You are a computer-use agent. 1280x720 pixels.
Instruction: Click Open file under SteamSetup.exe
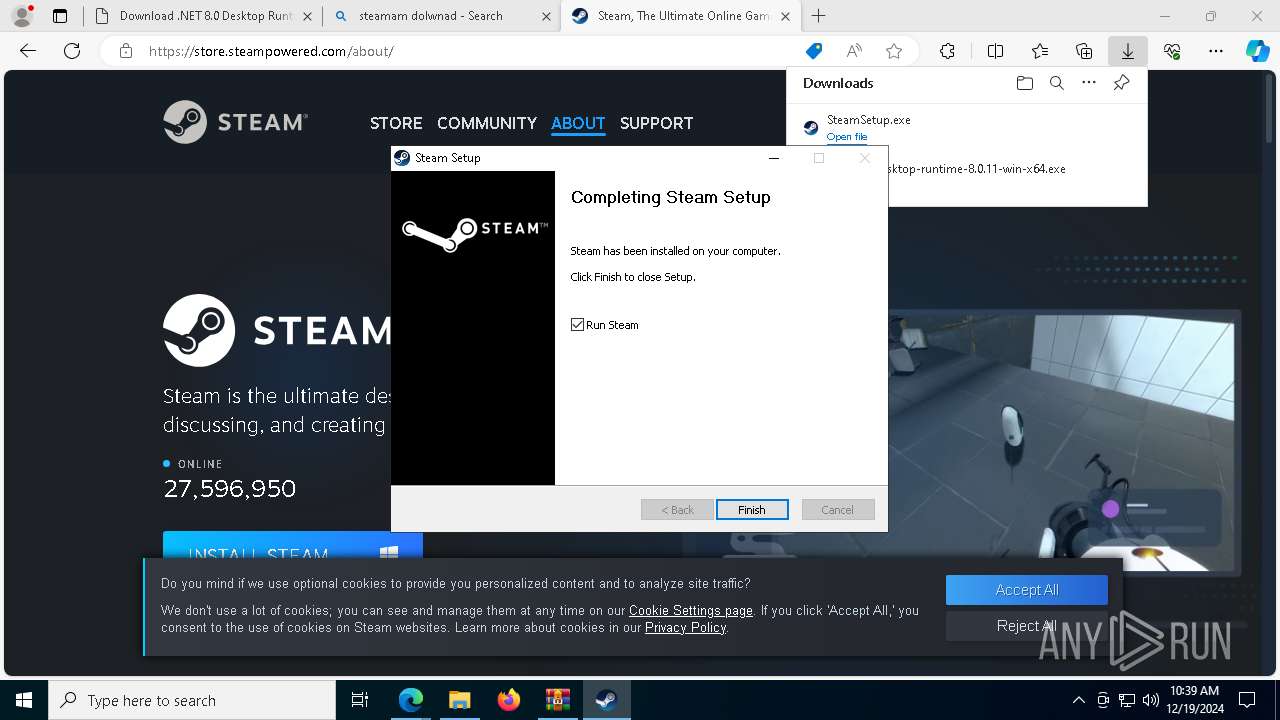847,137
